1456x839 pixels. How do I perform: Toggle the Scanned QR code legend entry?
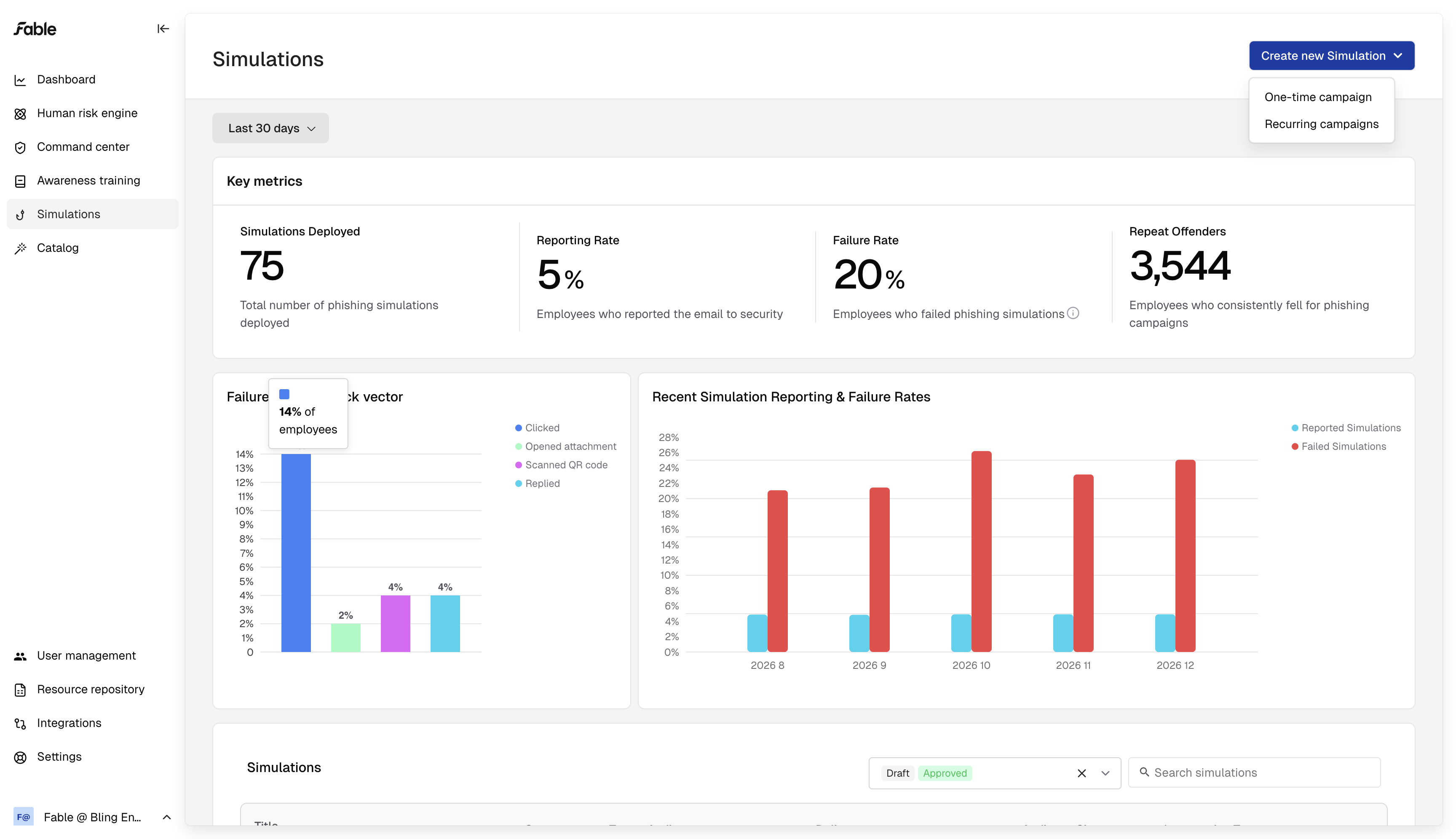[561, 465]
